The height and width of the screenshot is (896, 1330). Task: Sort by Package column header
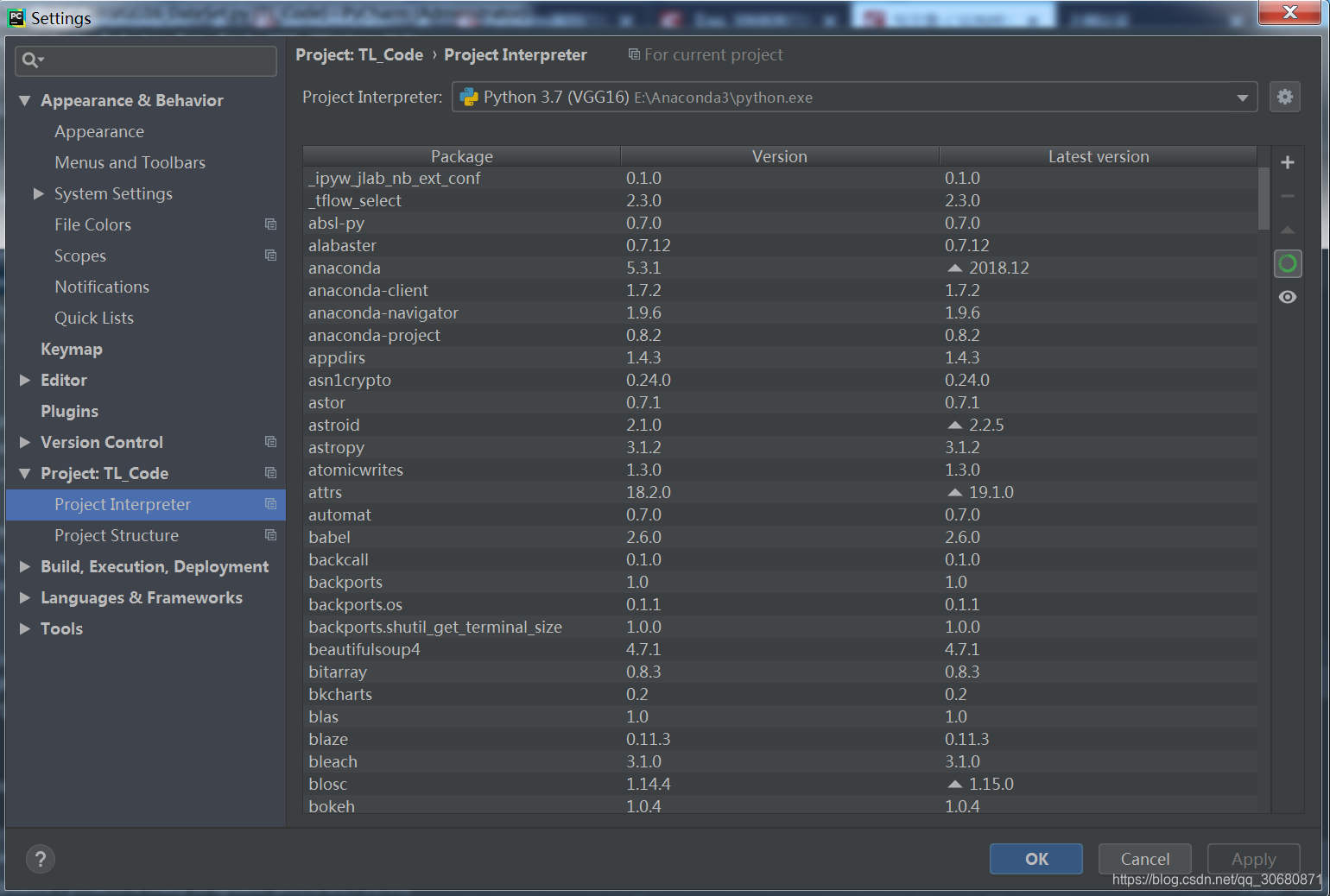pyautogui.click(x=462, y=156)
